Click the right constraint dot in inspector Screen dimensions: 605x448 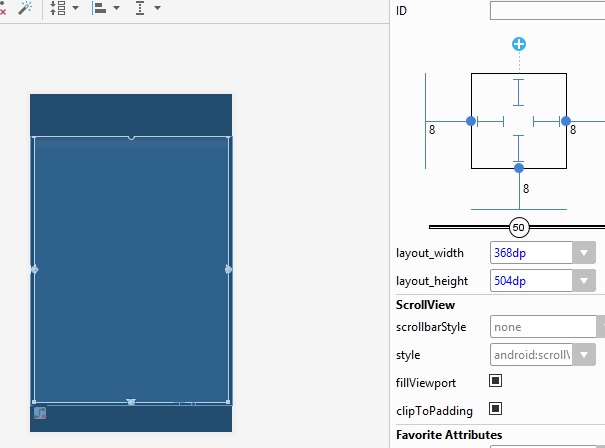click(x=565, y=121)
